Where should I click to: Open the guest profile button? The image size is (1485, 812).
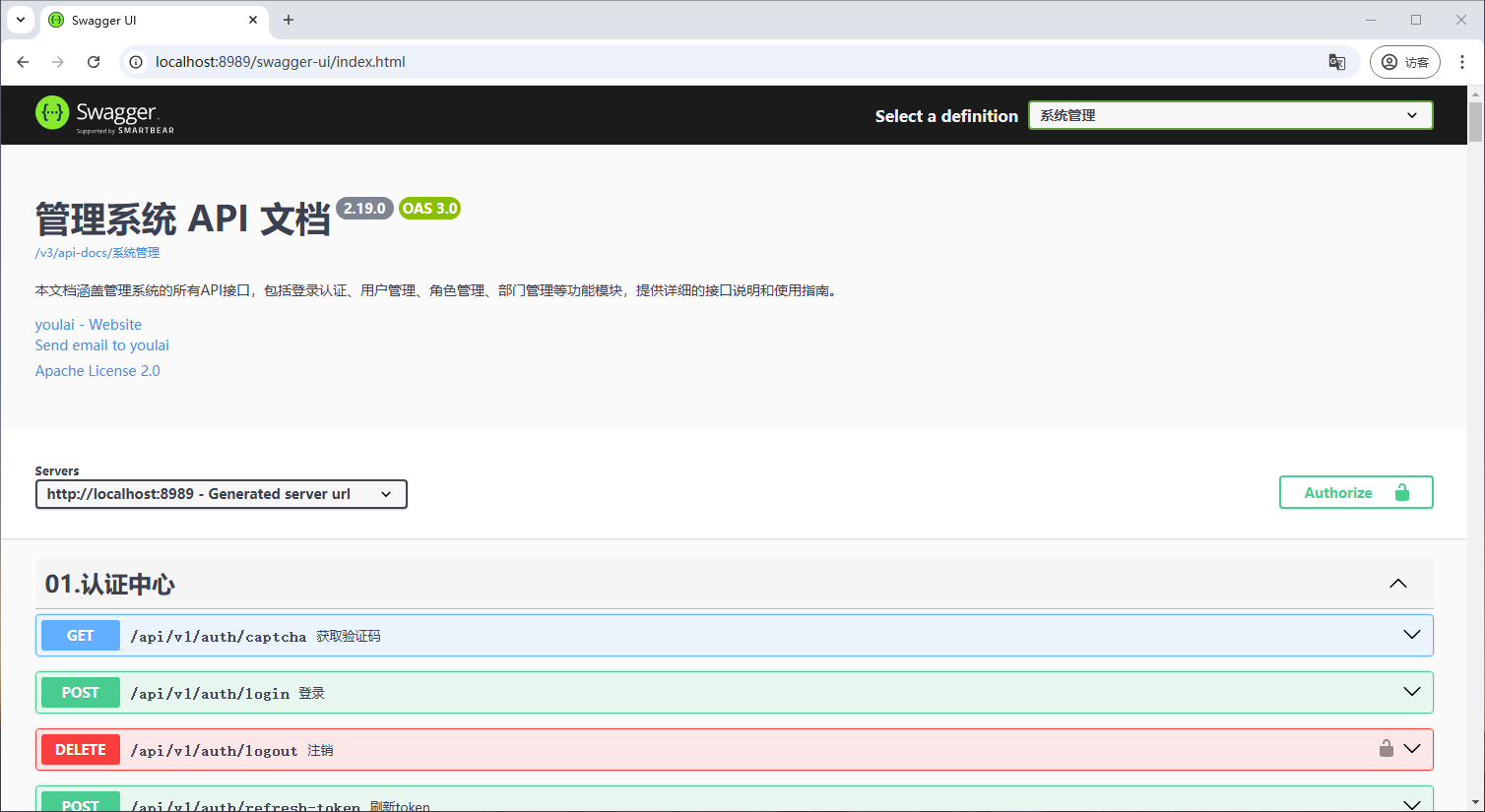point(1404,62)
